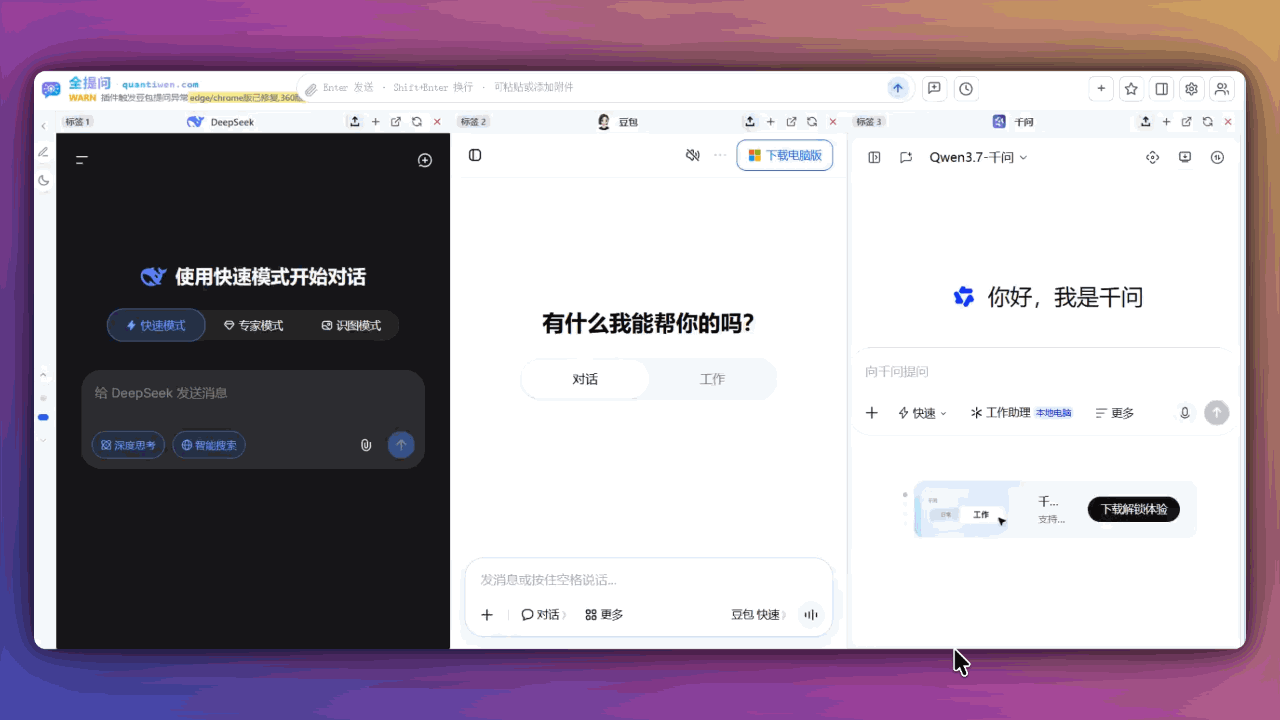
Task: Click the round icon at right end of 千问 header
Action: click(x=1217, y=157)
